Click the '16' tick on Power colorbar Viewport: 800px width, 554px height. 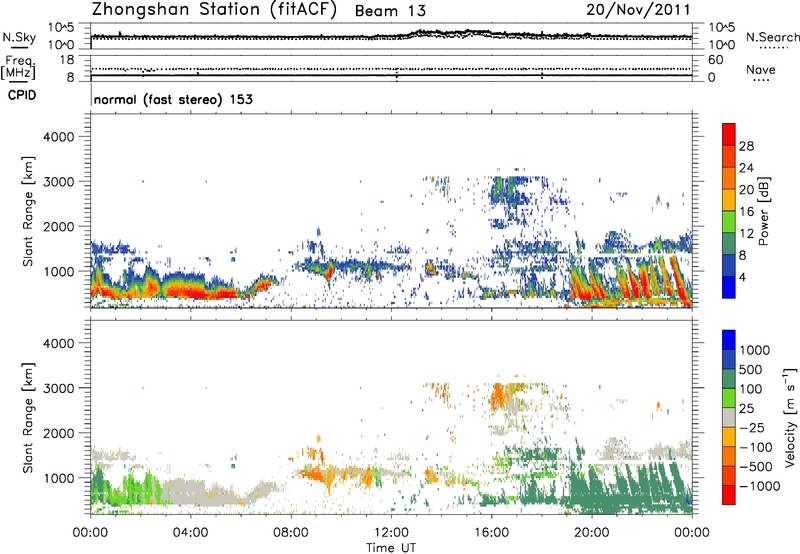pos(746,212)
